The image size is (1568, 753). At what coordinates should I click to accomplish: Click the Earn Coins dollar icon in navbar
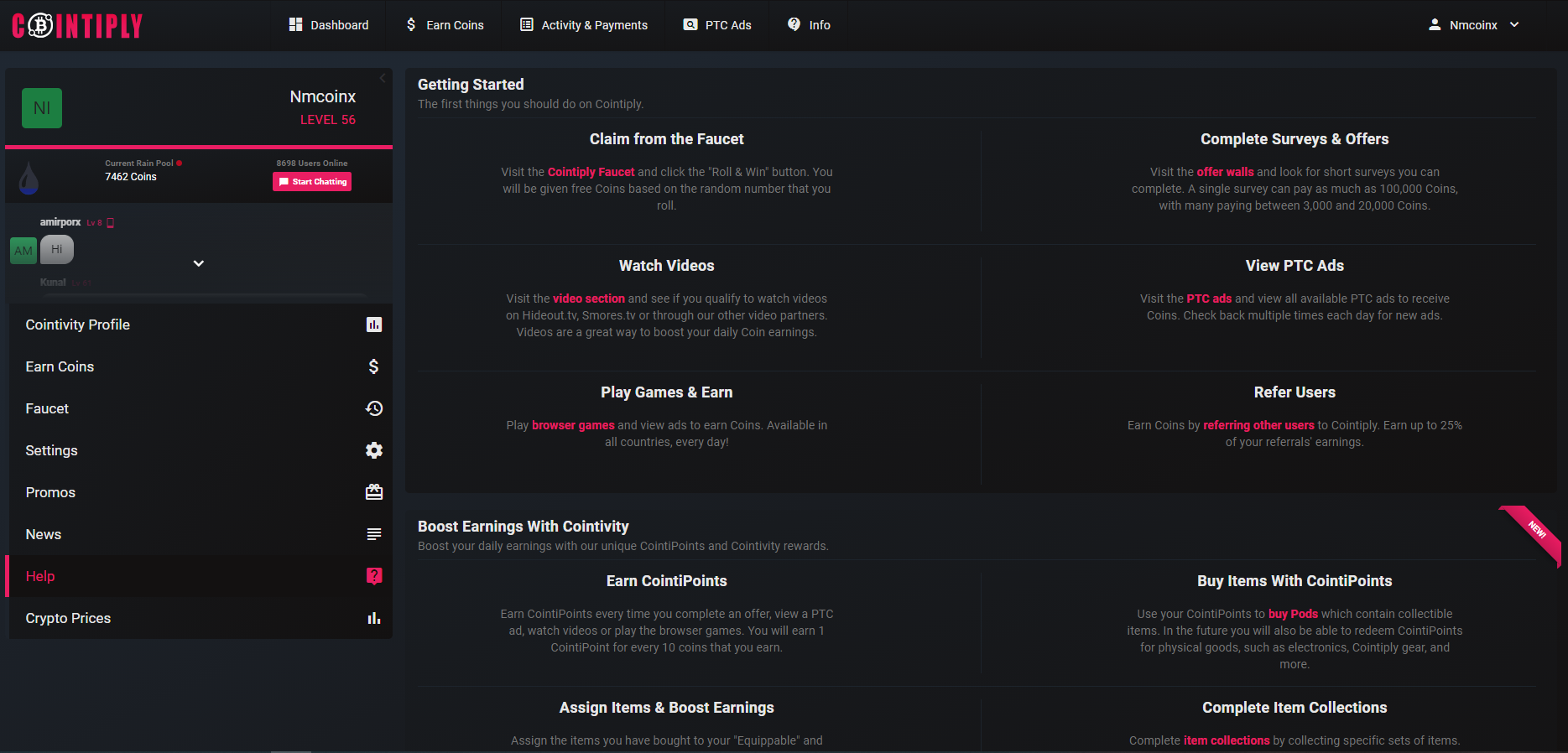411,24
